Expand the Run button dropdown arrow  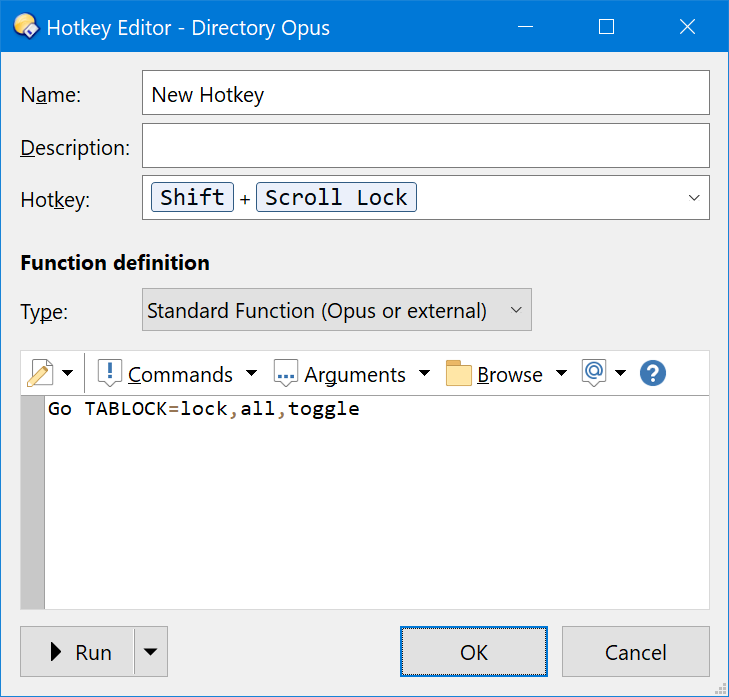click(x=150, y=652)
